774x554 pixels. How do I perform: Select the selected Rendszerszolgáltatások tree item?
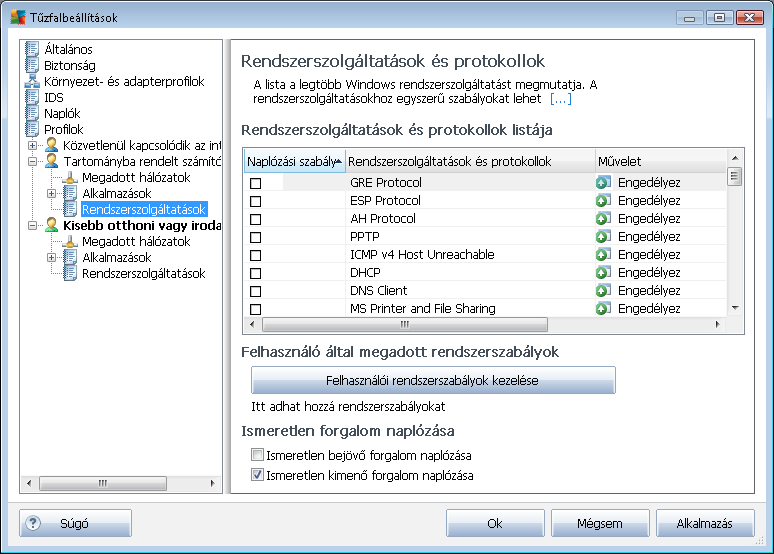point(143,209)
